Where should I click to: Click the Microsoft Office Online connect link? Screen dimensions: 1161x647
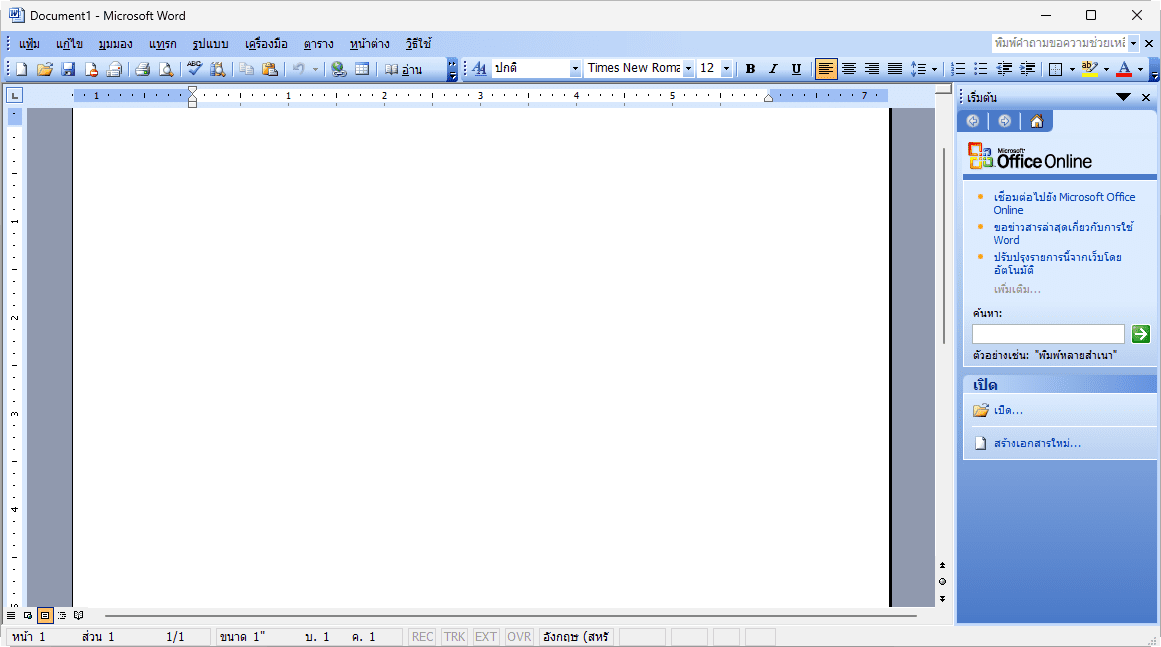click(1064, 203)
